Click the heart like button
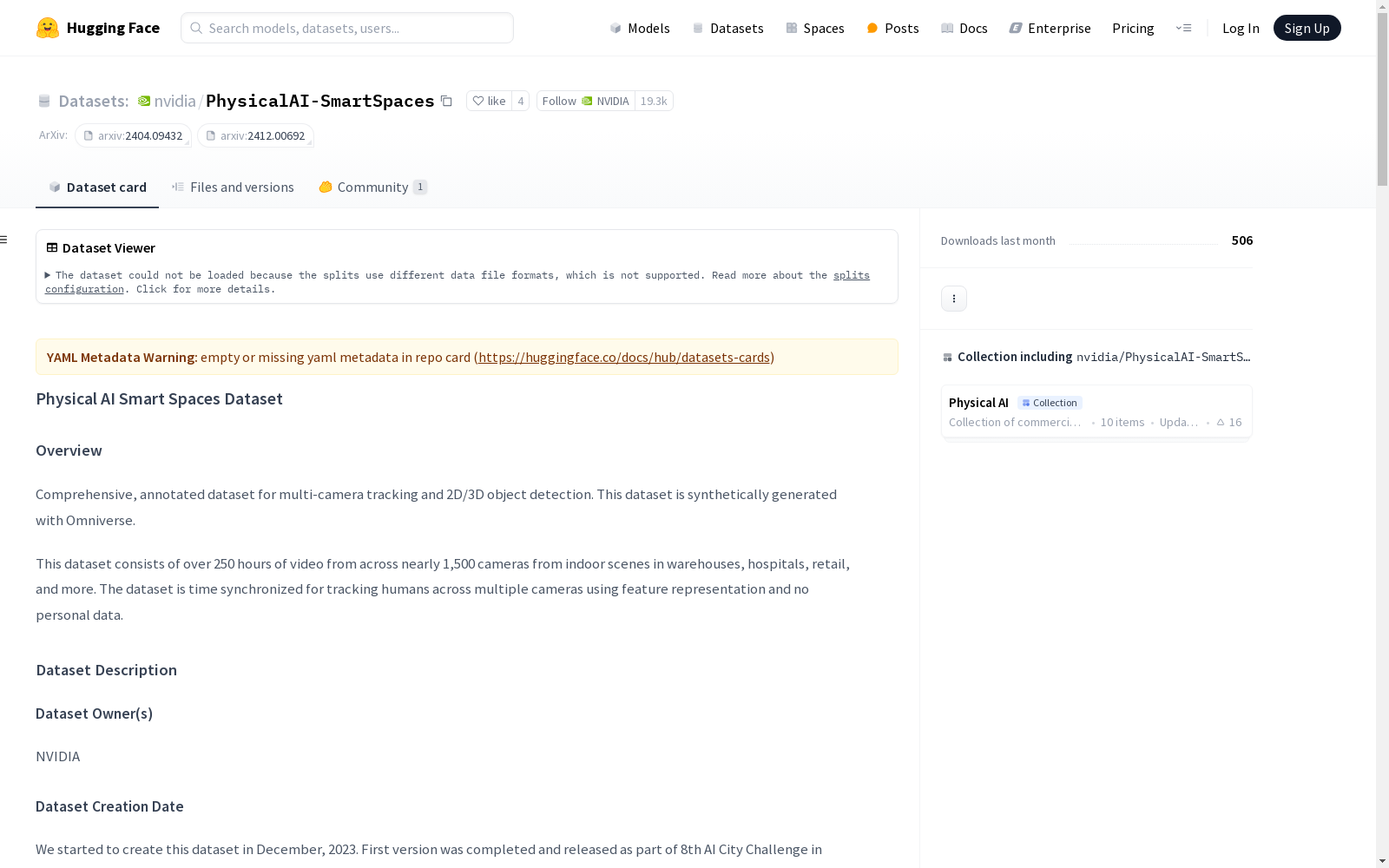Screen dimensions: 1389x868 (489, 101)
